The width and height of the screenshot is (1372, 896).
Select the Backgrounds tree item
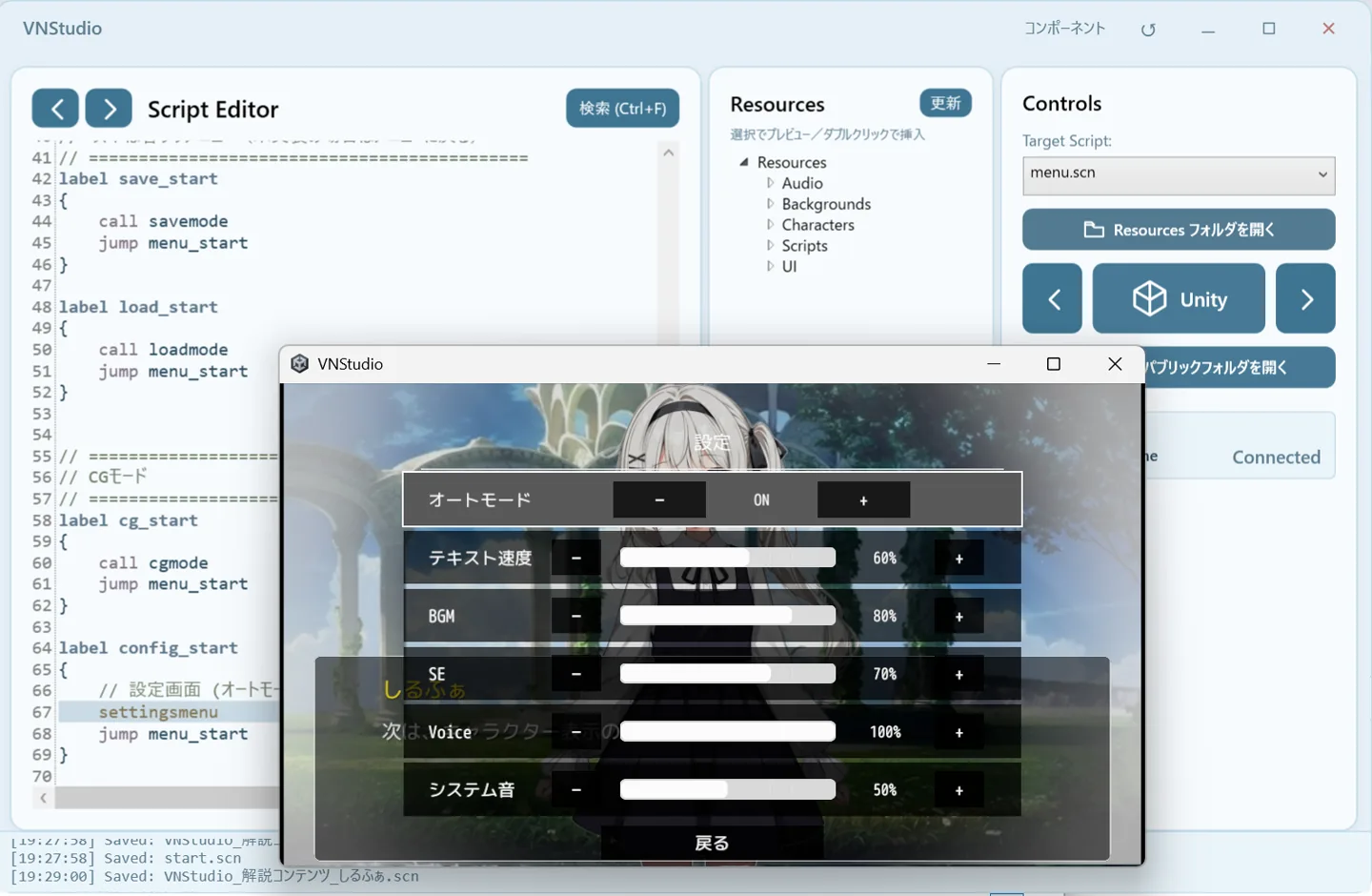[826, 204]
